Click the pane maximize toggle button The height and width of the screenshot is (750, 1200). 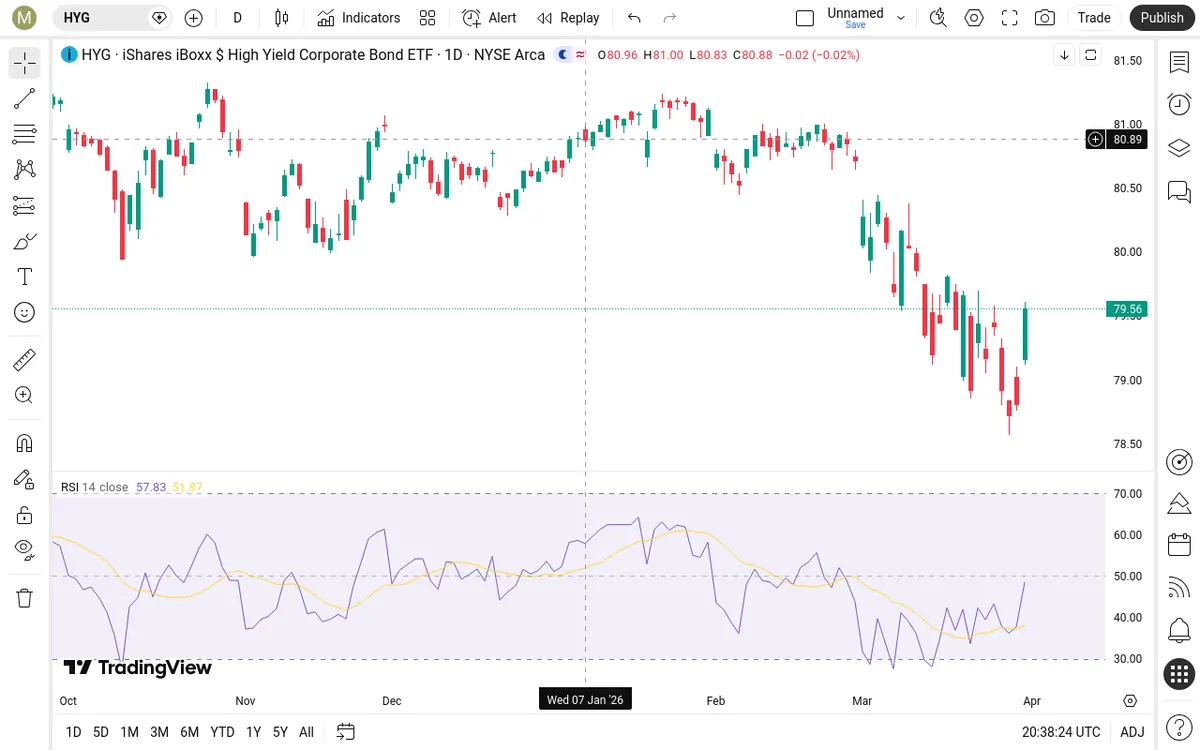pos(1091,55)
